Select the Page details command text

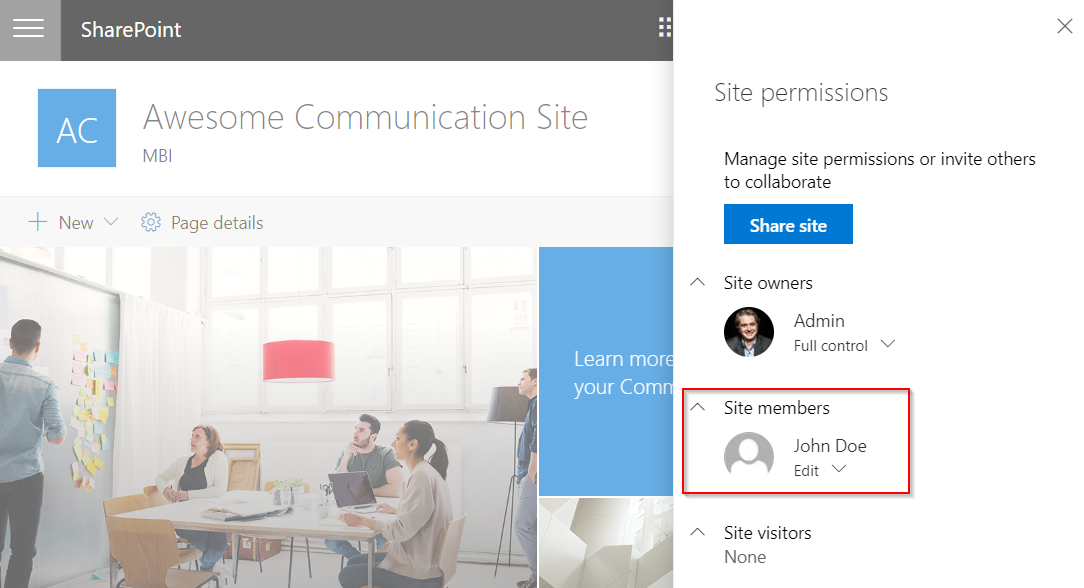point(217,223)
